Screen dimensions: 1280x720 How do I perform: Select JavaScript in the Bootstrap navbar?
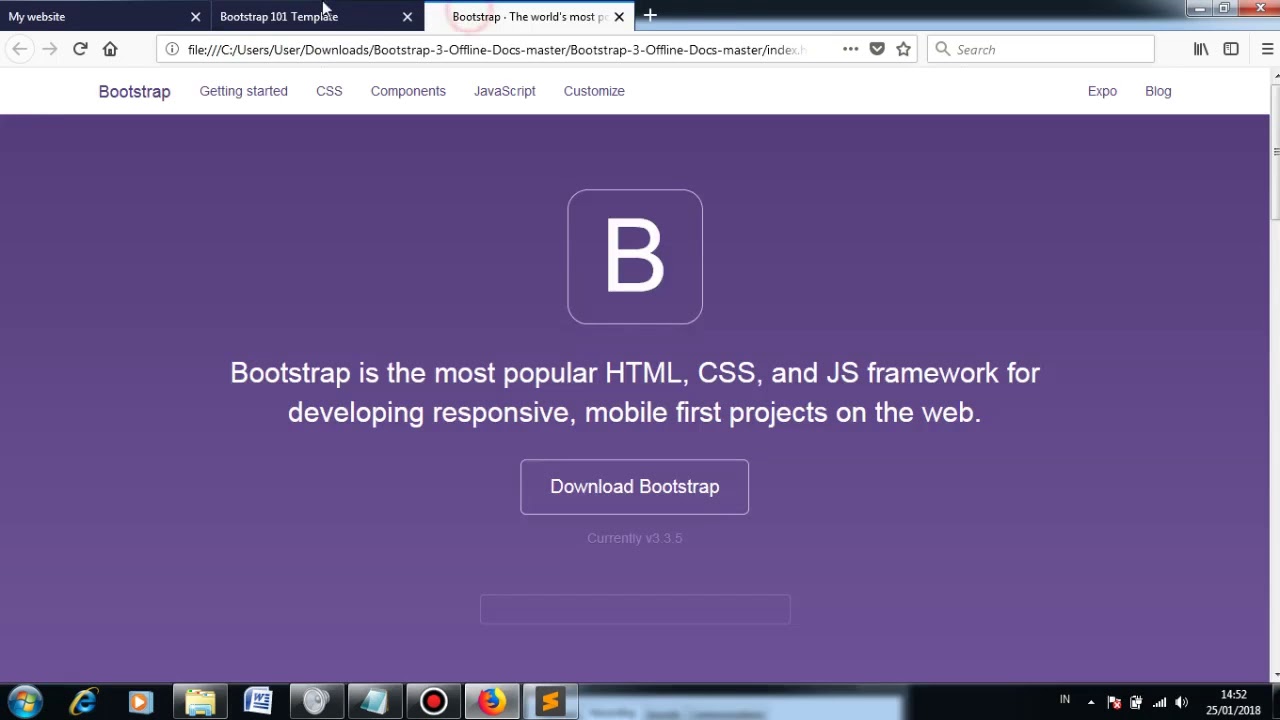coord(504,91)
